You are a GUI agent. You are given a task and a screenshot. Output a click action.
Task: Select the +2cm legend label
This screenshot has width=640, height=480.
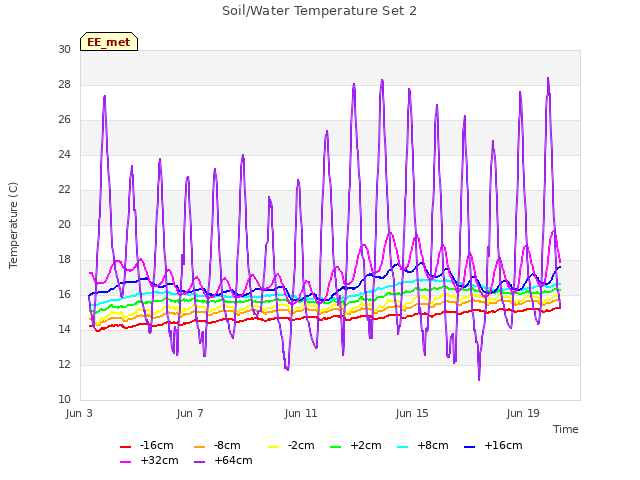pyautogui.click(x=366, y=445)
